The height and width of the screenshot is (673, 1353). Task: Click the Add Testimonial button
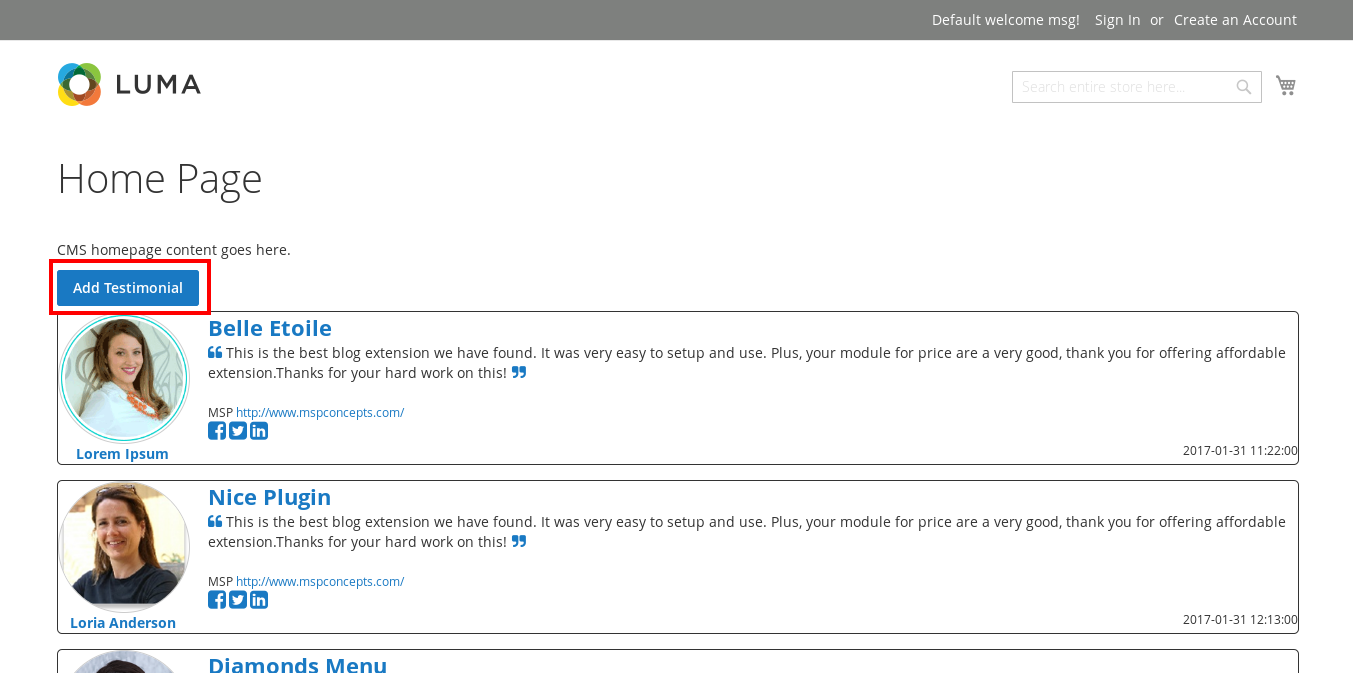click(128, 288)
